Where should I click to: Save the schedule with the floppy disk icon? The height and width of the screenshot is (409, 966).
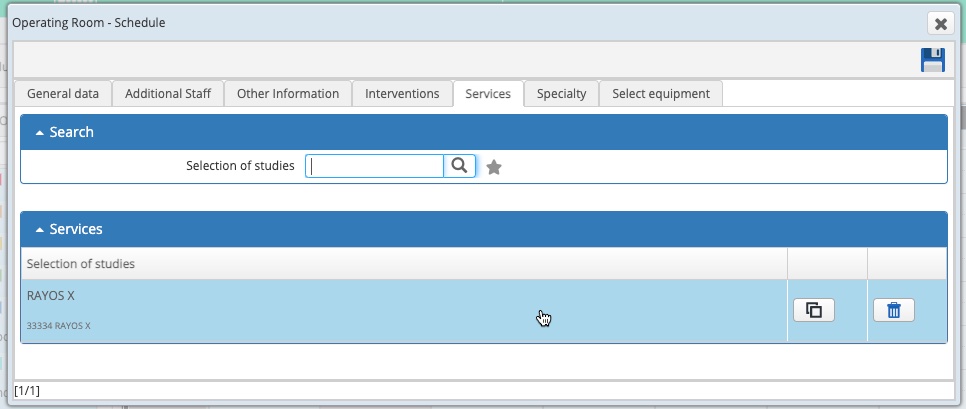point(933,60)
